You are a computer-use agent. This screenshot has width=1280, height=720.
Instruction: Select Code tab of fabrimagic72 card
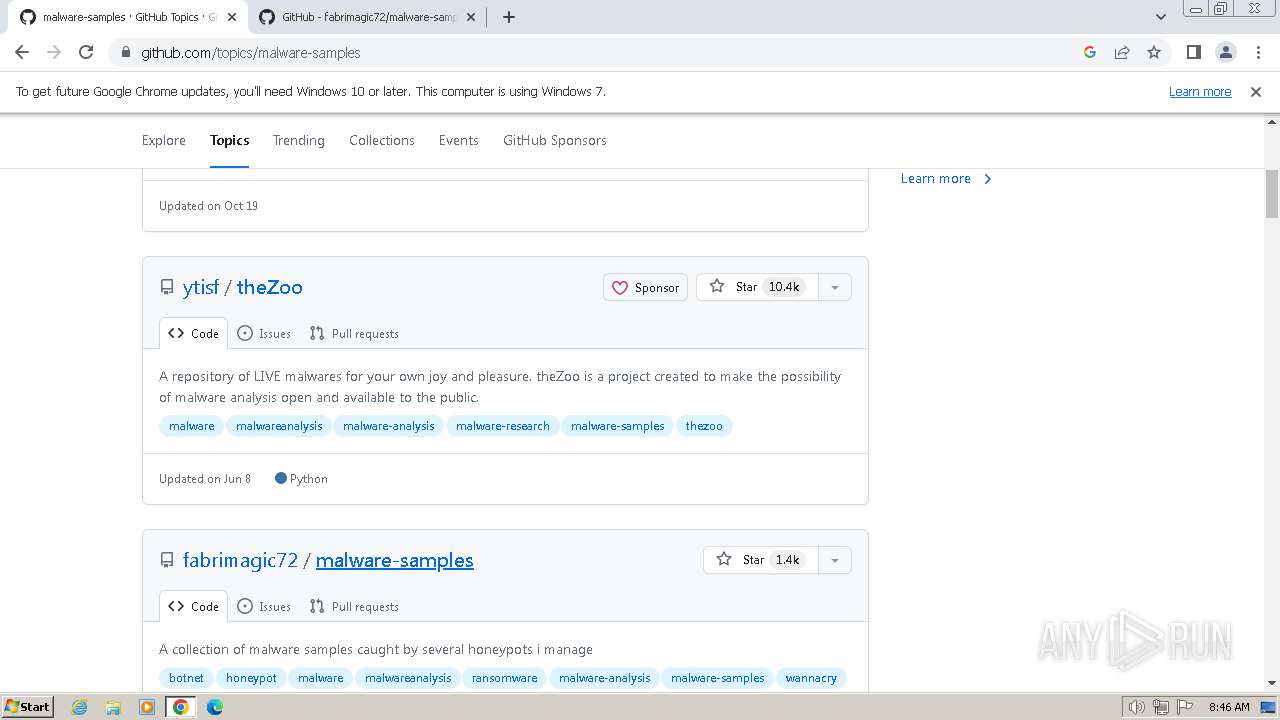click(x=194, y=606)
